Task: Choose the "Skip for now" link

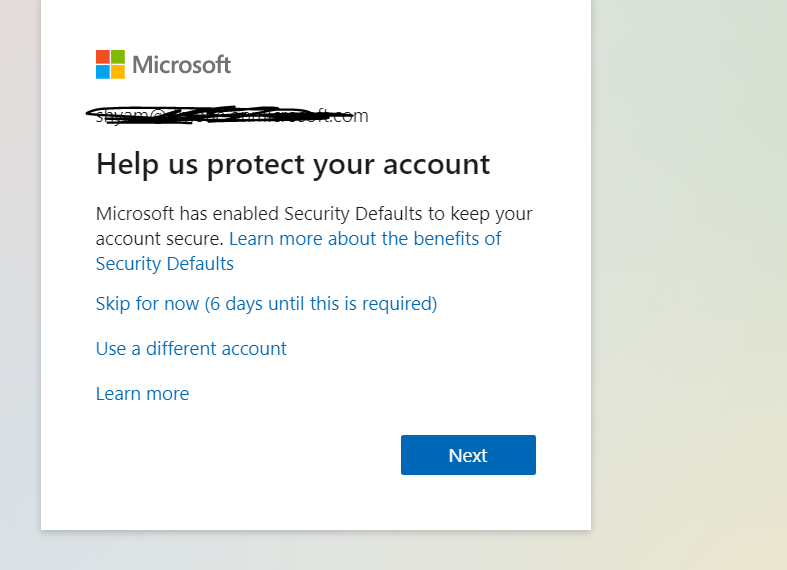Action: [x=147, y=303]
